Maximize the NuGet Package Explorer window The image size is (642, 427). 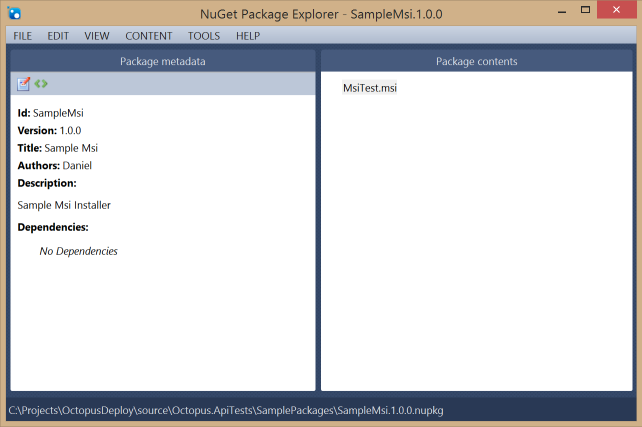point(573,12)
